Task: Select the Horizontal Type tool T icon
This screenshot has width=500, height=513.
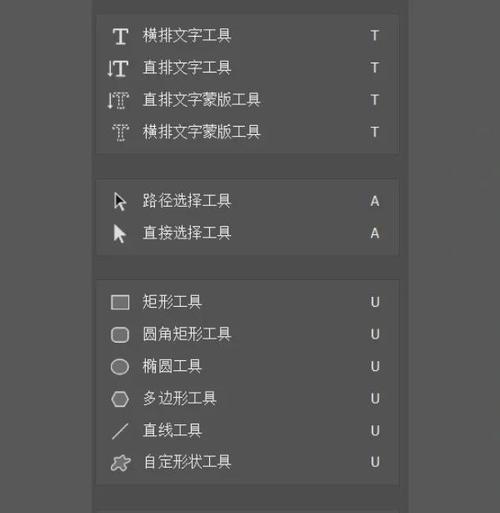Action: [x=120, y=36]
